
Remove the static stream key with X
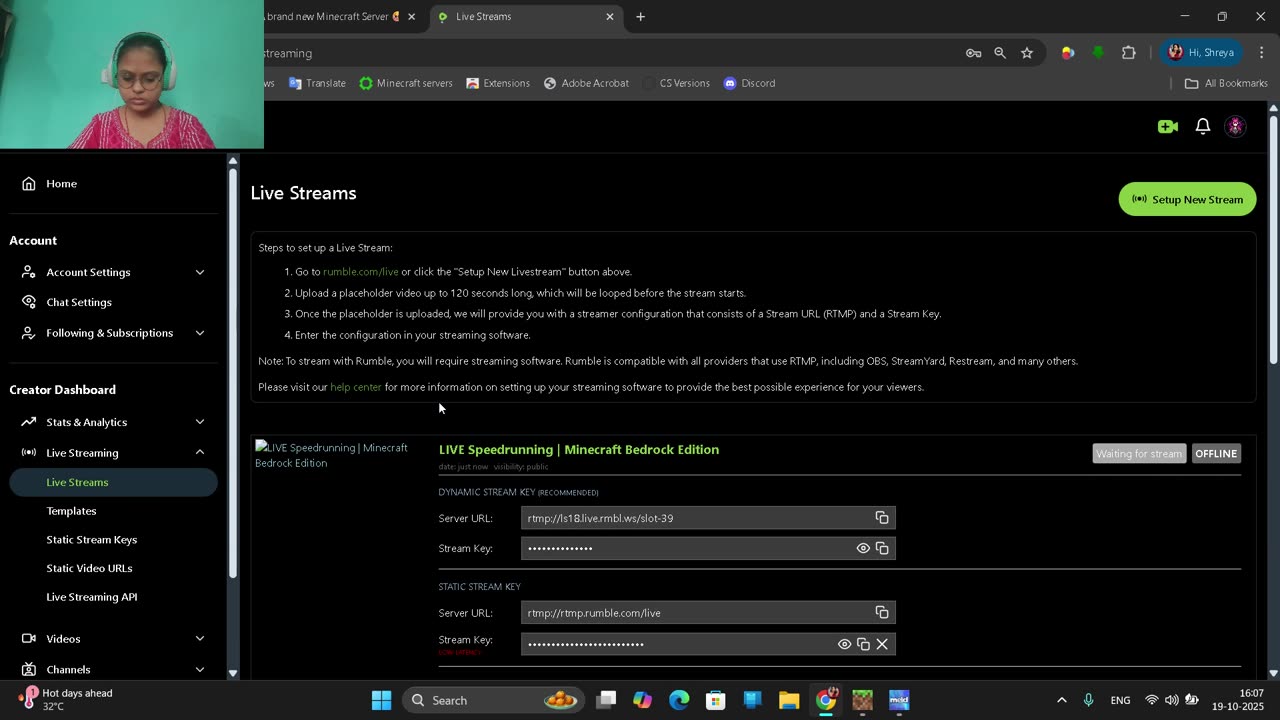click(x=882, y=644)
